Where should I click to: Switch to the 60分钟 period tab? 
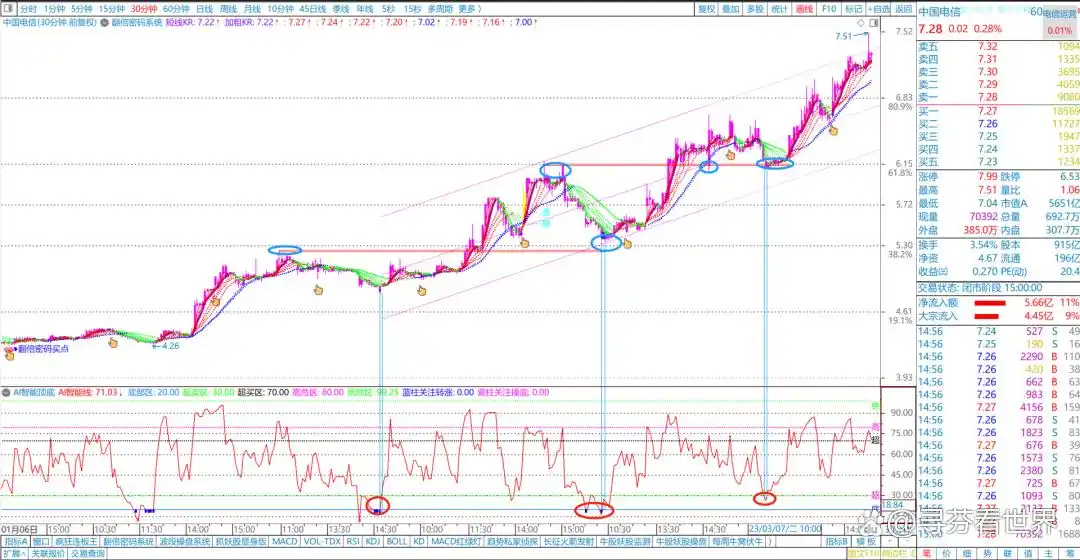176,8
